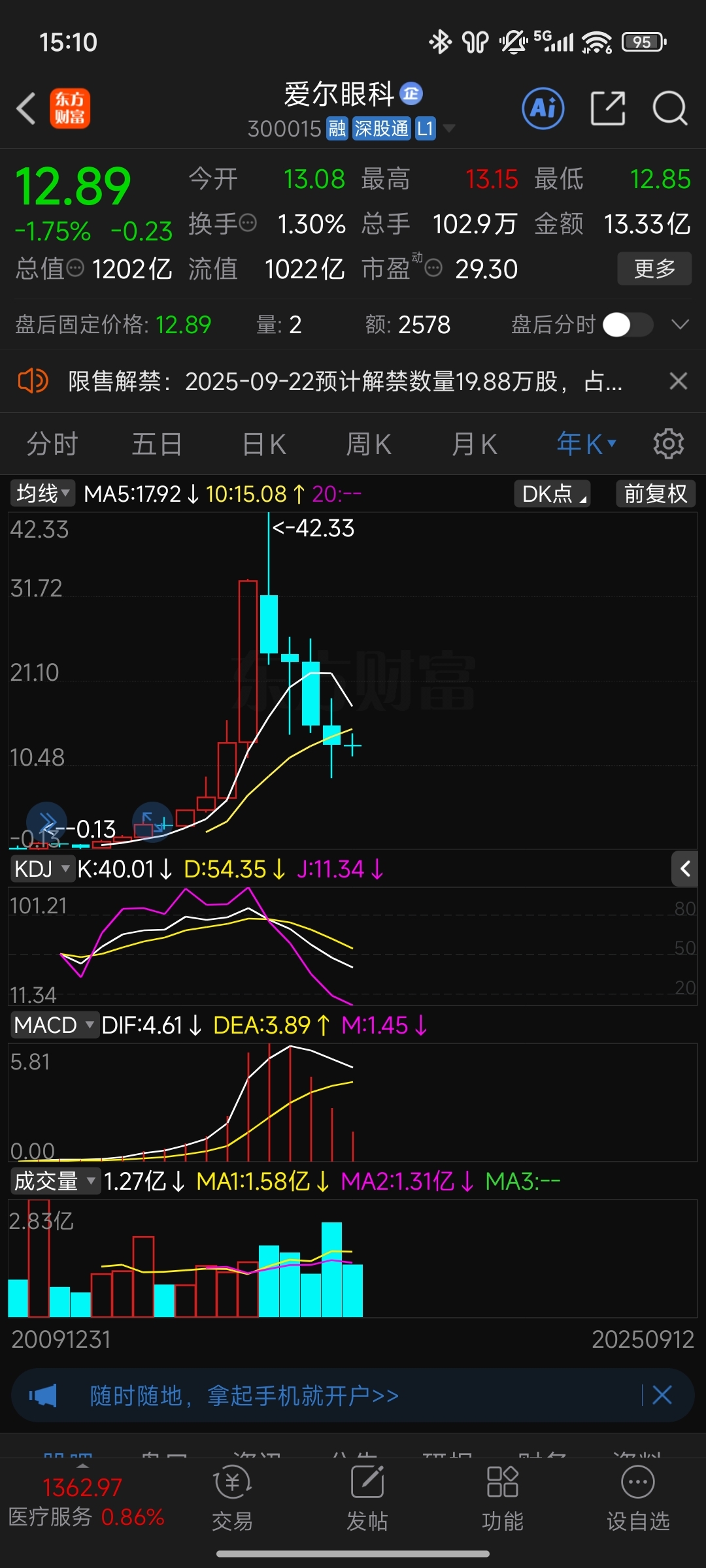Tap the info icon next to 市盈
Viewport: 706px width, 1568px height.
[x=434, y=268]
